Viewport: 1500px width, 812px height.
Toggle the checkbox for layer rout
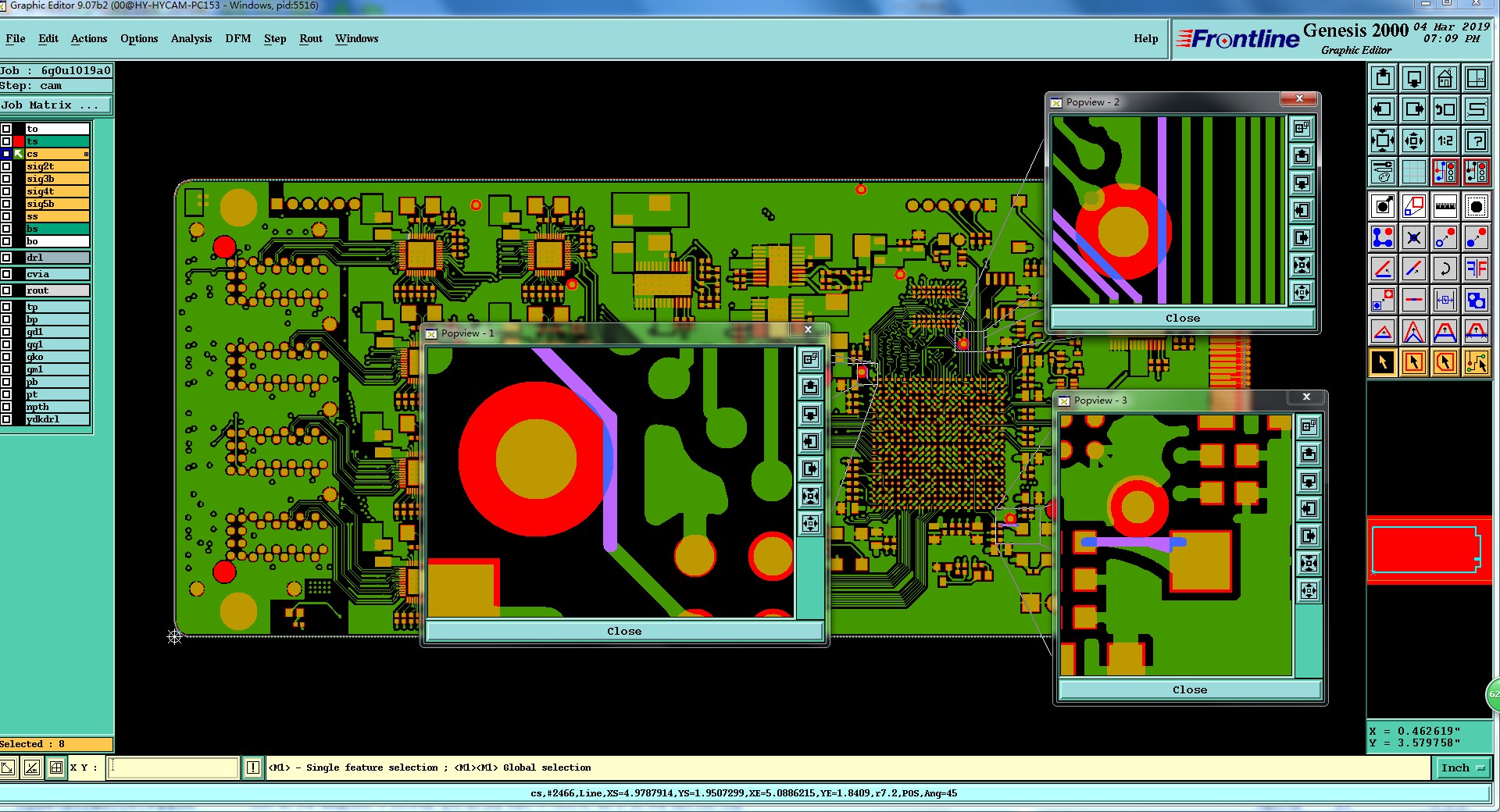(6, 290)
